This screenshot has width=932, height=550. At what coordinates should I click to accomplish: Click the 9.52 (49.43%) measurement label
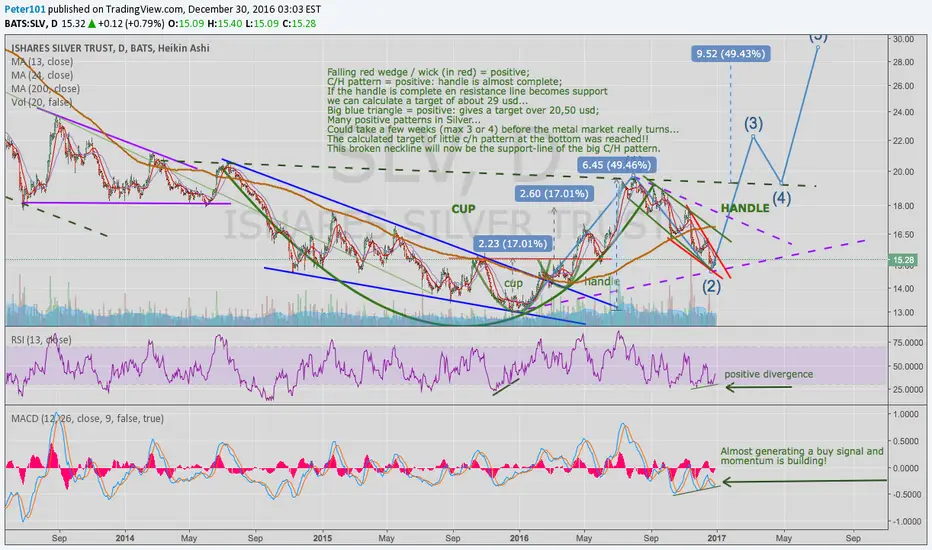731,54
